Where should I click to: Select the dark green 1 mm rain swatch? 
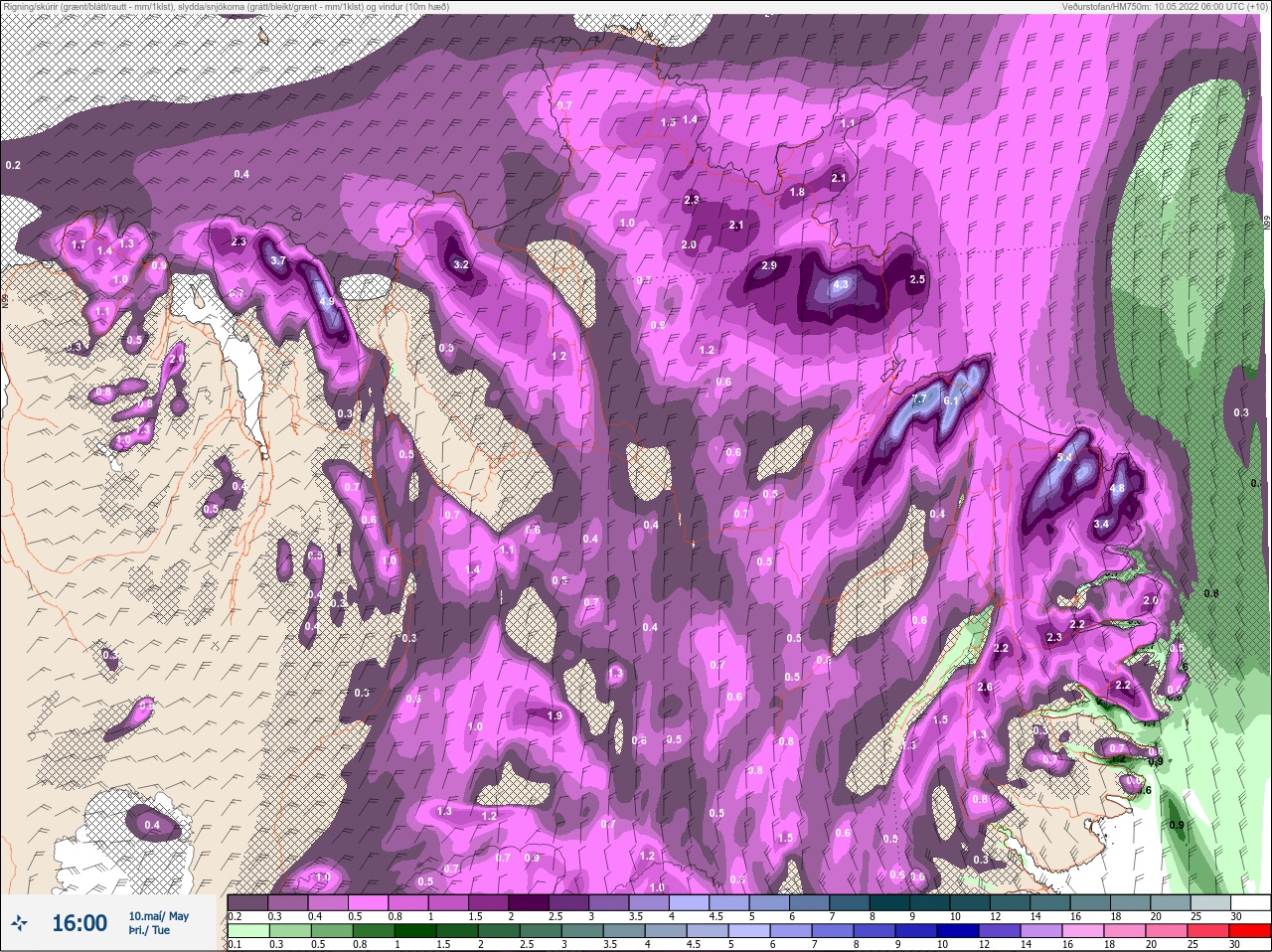coord(416,931)
